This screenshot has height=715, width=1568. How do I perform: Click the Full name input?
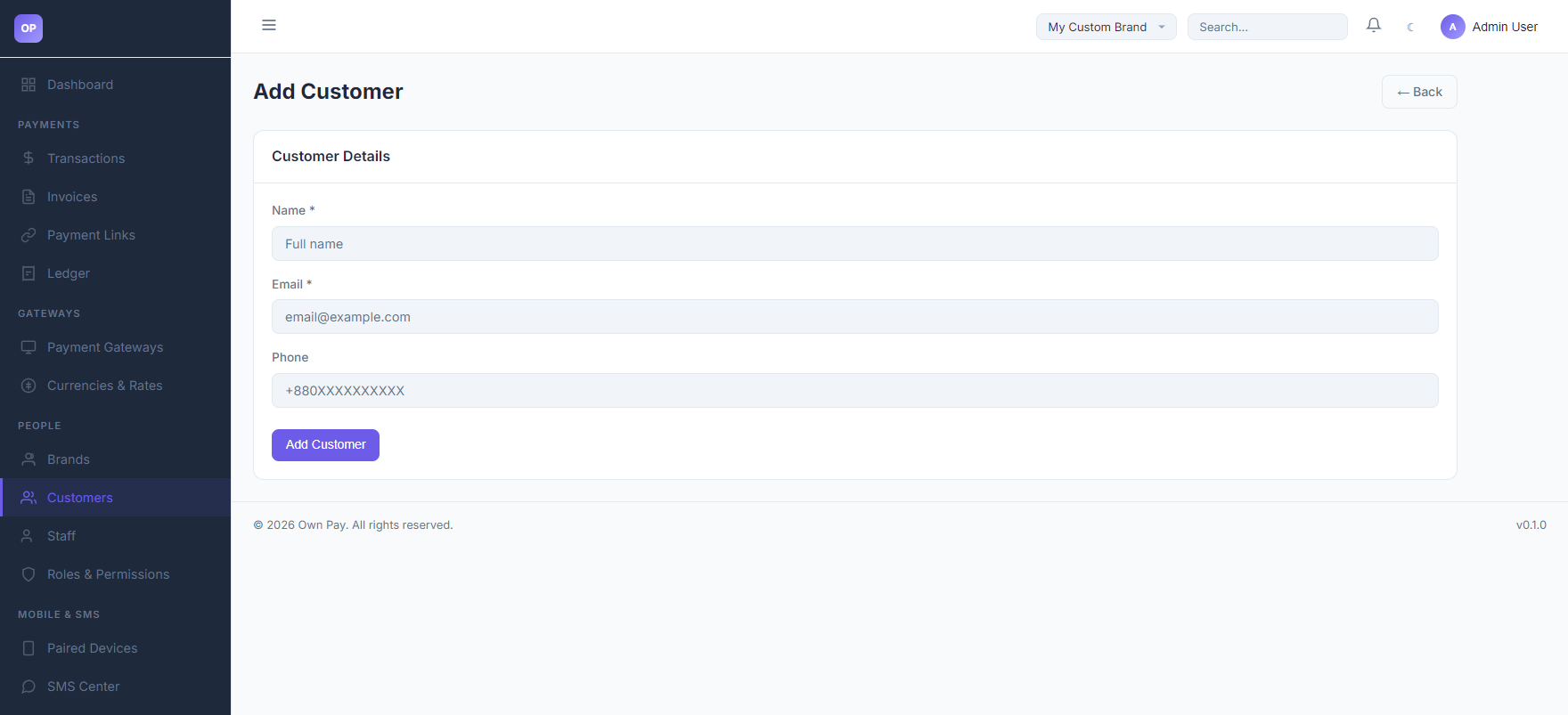tap(855, 244)
